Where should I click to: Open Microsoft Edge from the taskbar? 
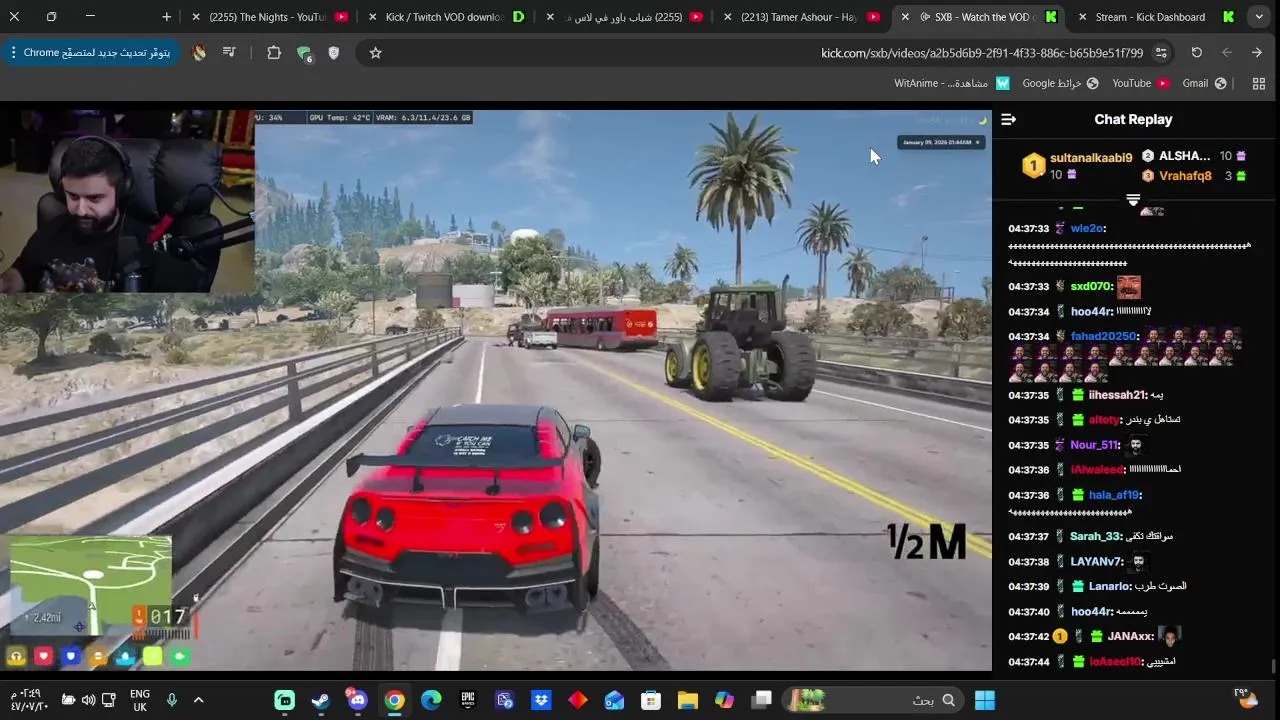431,700
